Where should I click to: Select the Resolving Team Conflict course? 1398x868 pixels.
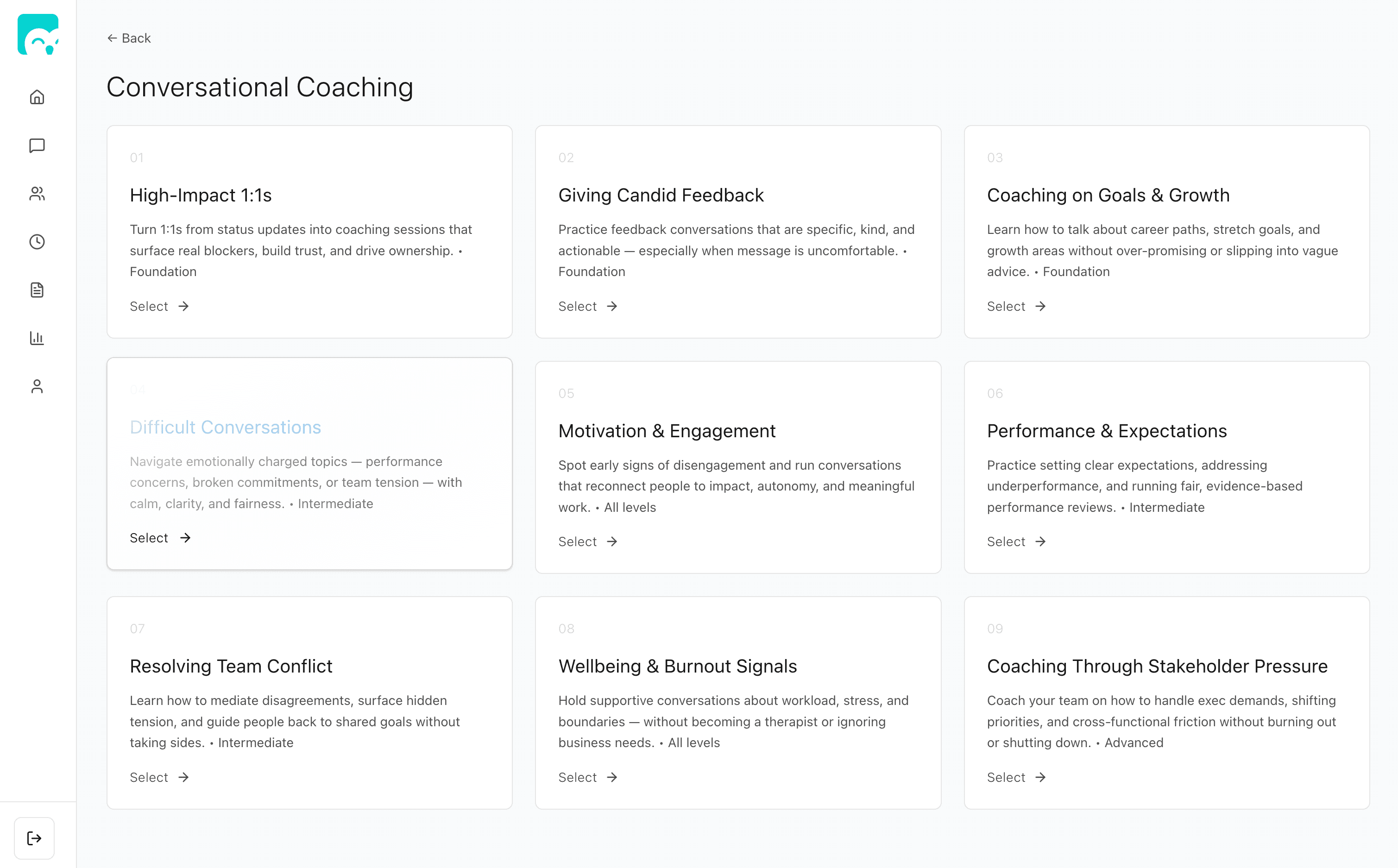click(159, 777)
